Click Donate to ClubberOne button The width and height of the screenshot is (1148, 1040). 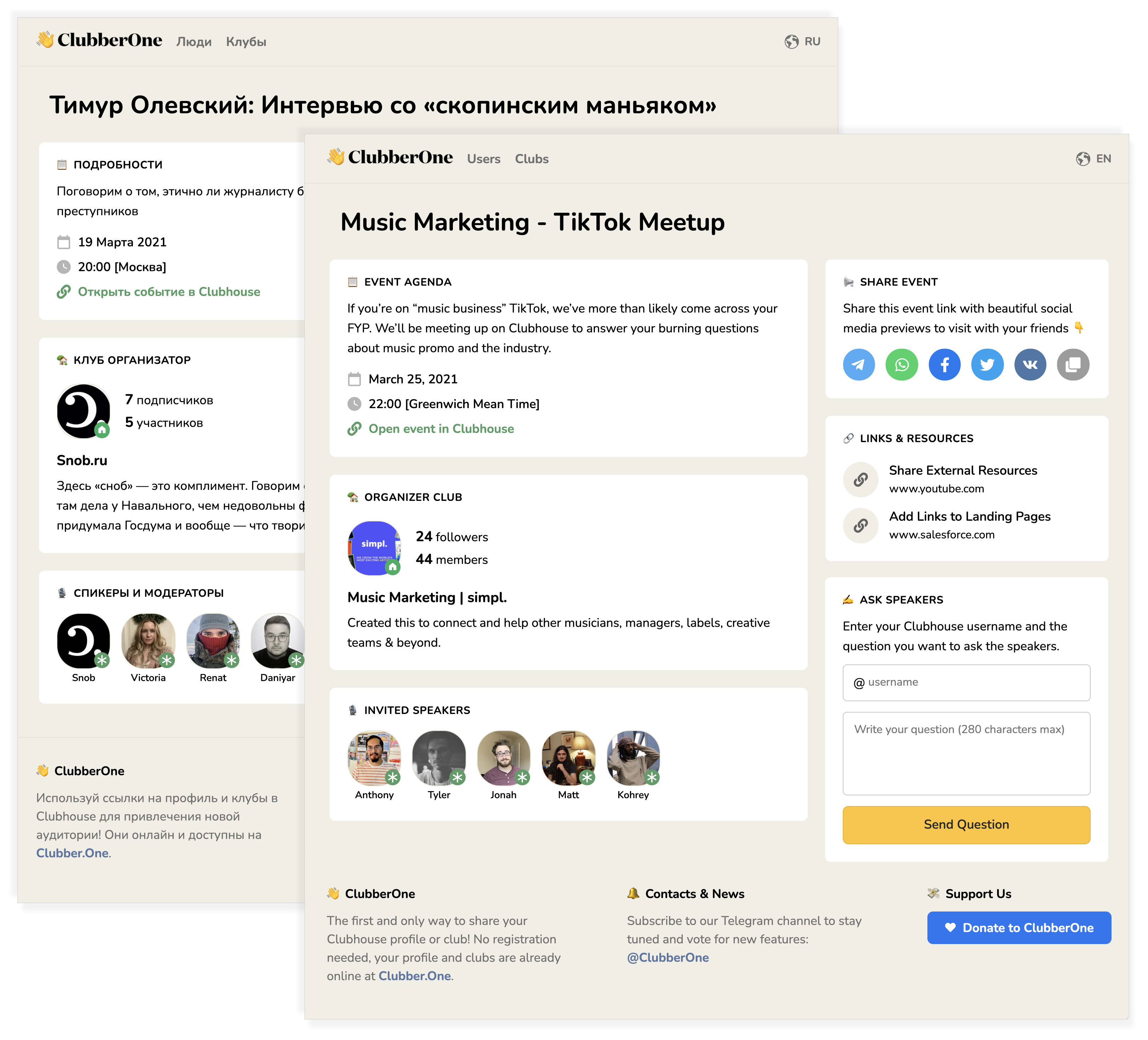point(1019,927)
